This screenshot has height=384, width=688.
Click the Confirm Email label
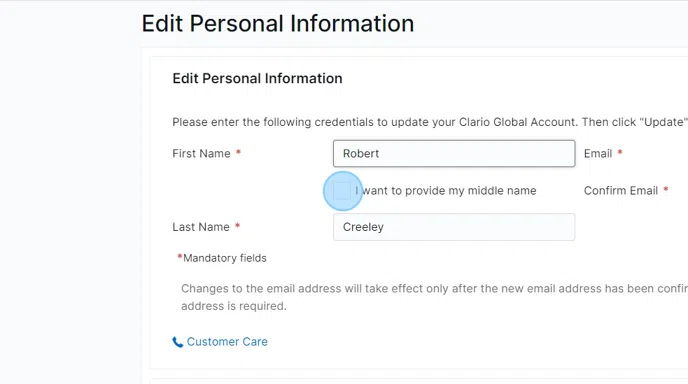pos(620,190)
